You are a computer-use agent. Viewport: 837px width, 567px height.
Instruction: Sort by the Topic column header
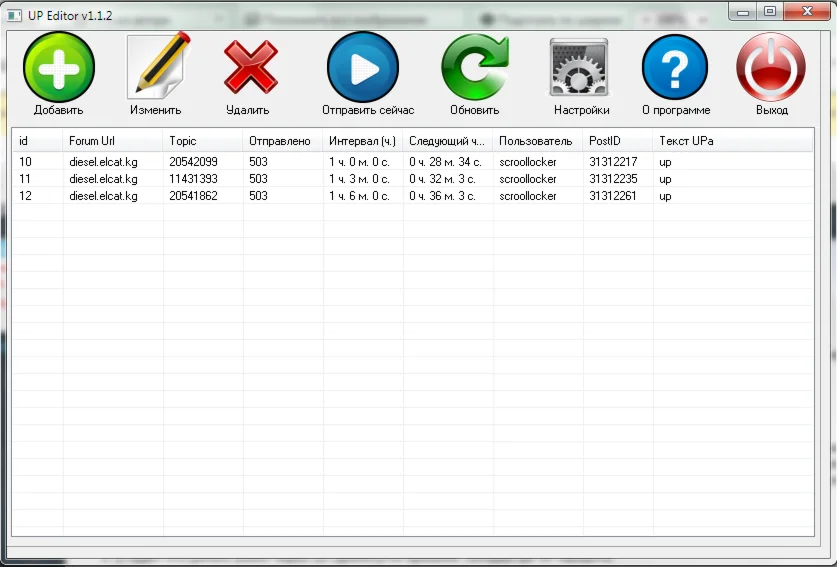pos(203,141)
